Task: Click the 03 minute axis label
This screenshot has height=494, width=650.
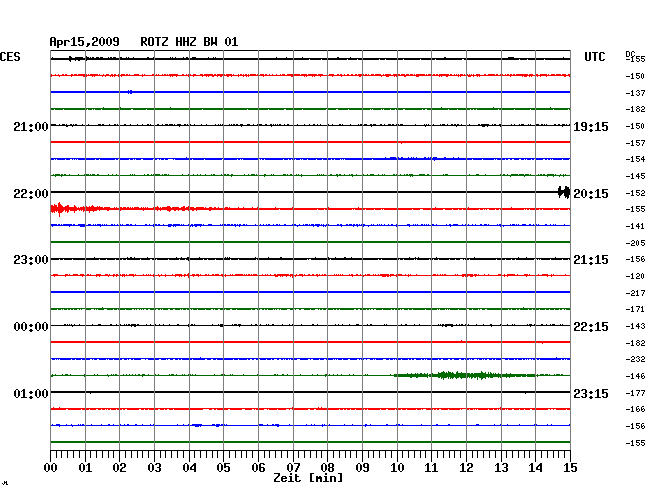Action: [154, 467]
